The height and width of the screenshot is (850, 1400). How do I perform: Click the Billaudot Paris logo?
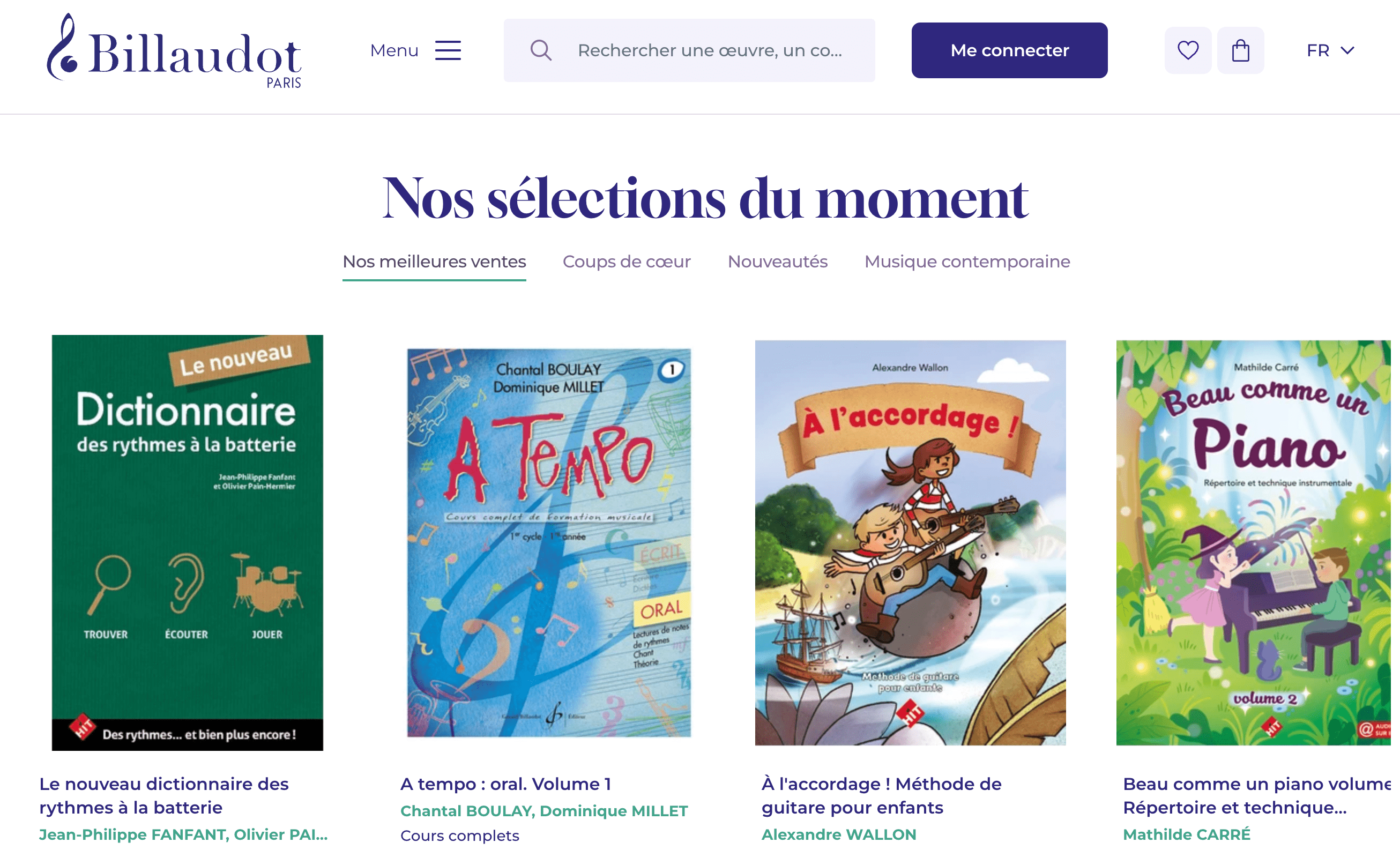point(174,50)
